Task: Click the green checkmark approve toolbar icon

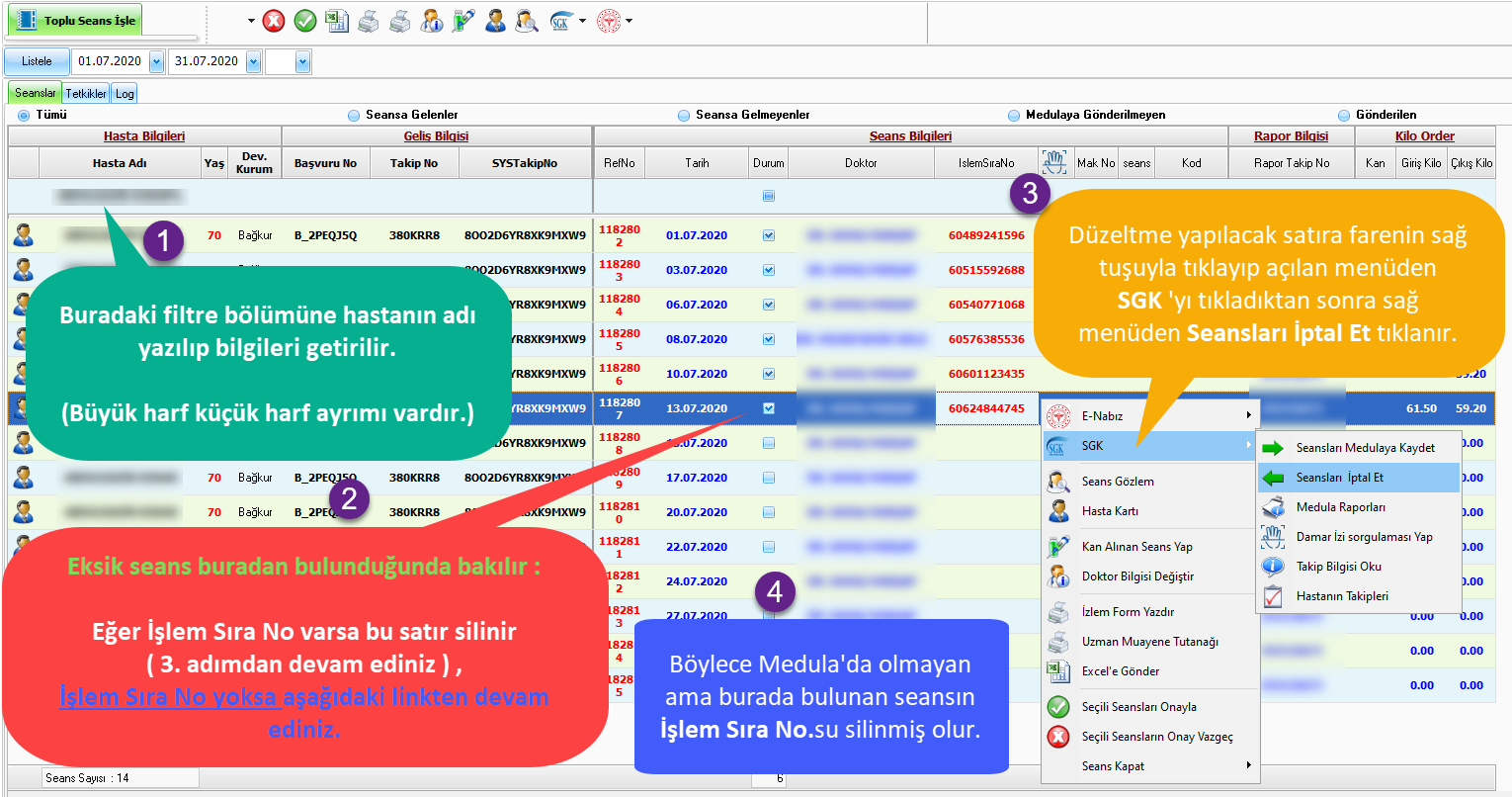Action: [x=305, y=21]
